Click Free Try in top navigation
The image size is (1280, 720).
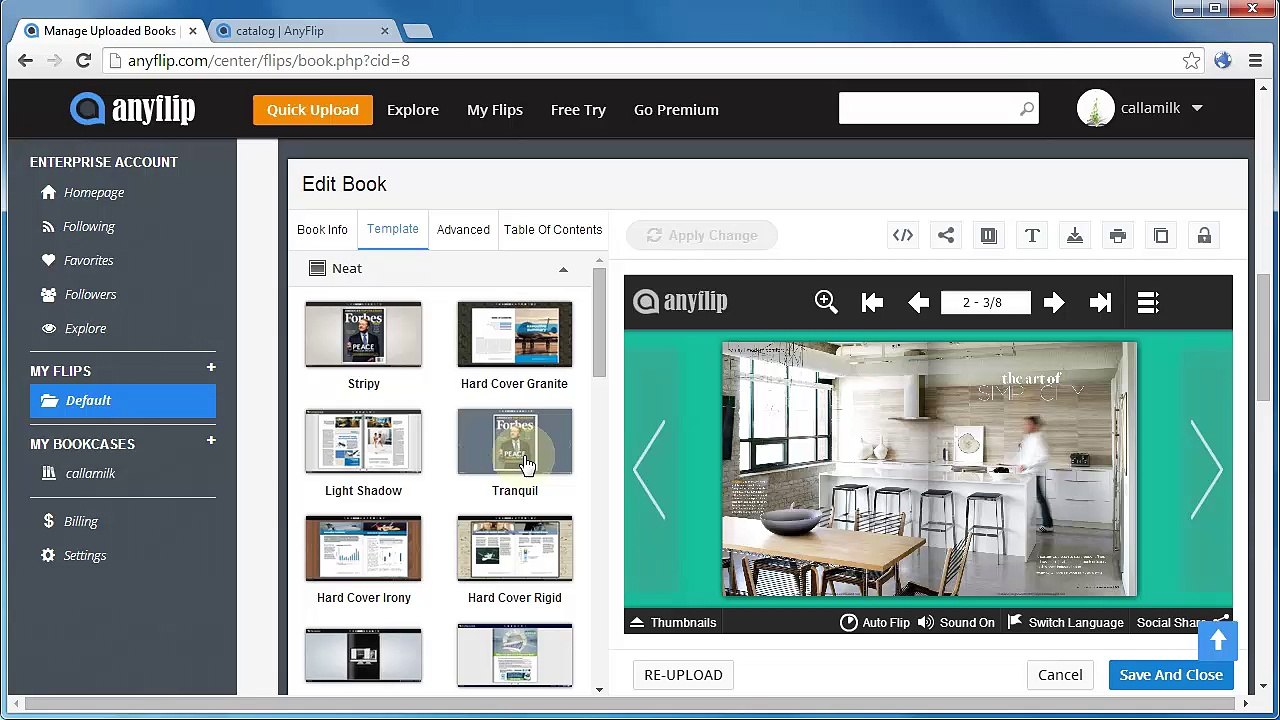pyautogui.click(x=578, y=109)
